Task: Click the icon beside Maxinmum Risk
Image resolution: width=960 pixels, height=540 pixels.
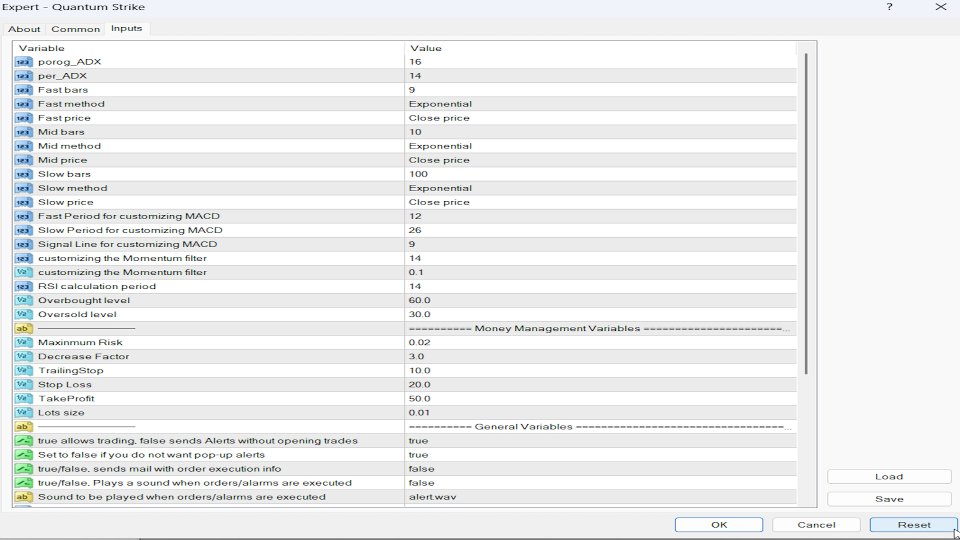Action: click(x=23, y=343)
